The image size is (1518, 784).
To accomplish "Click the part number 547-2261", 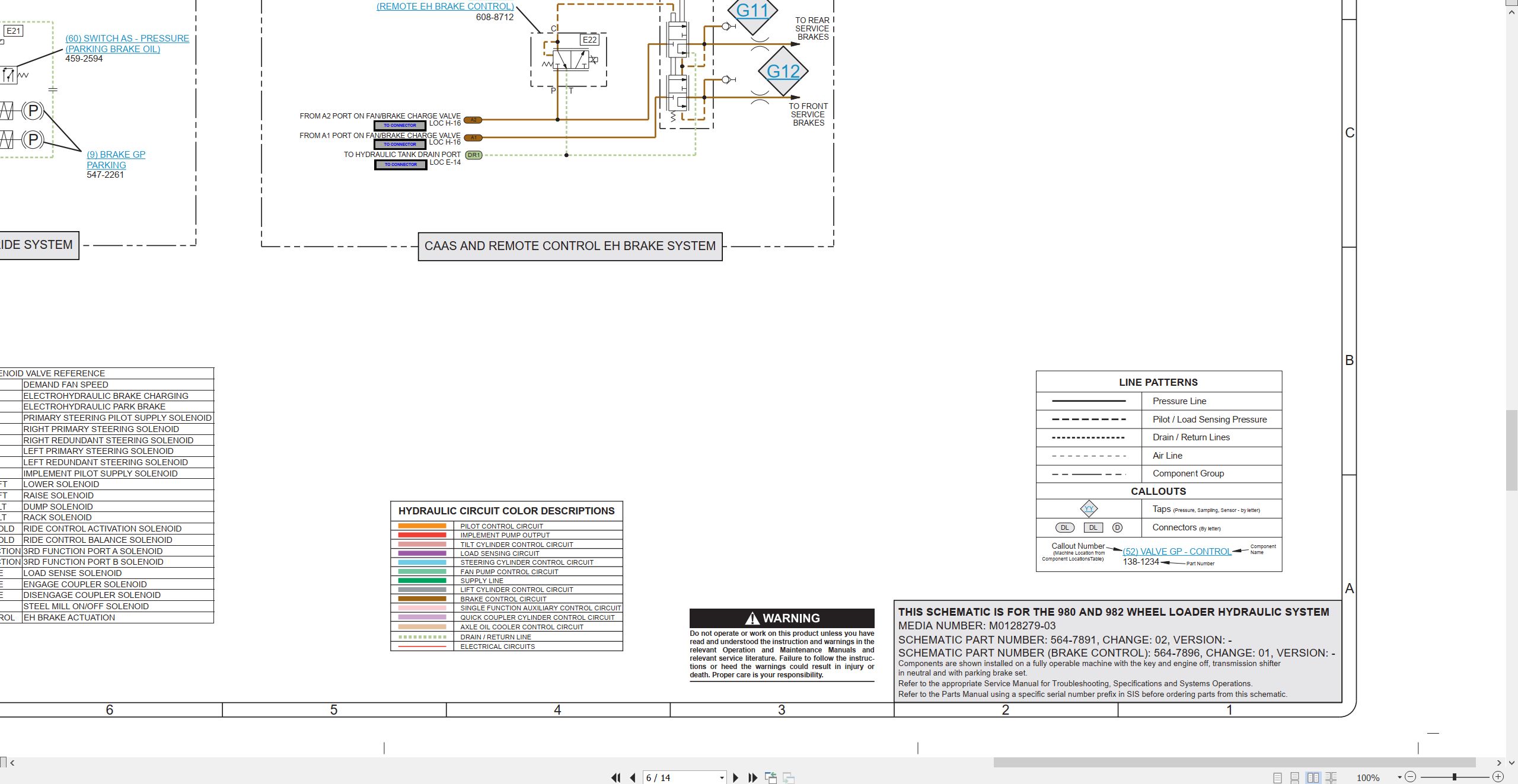I will [x=106, y=175].
